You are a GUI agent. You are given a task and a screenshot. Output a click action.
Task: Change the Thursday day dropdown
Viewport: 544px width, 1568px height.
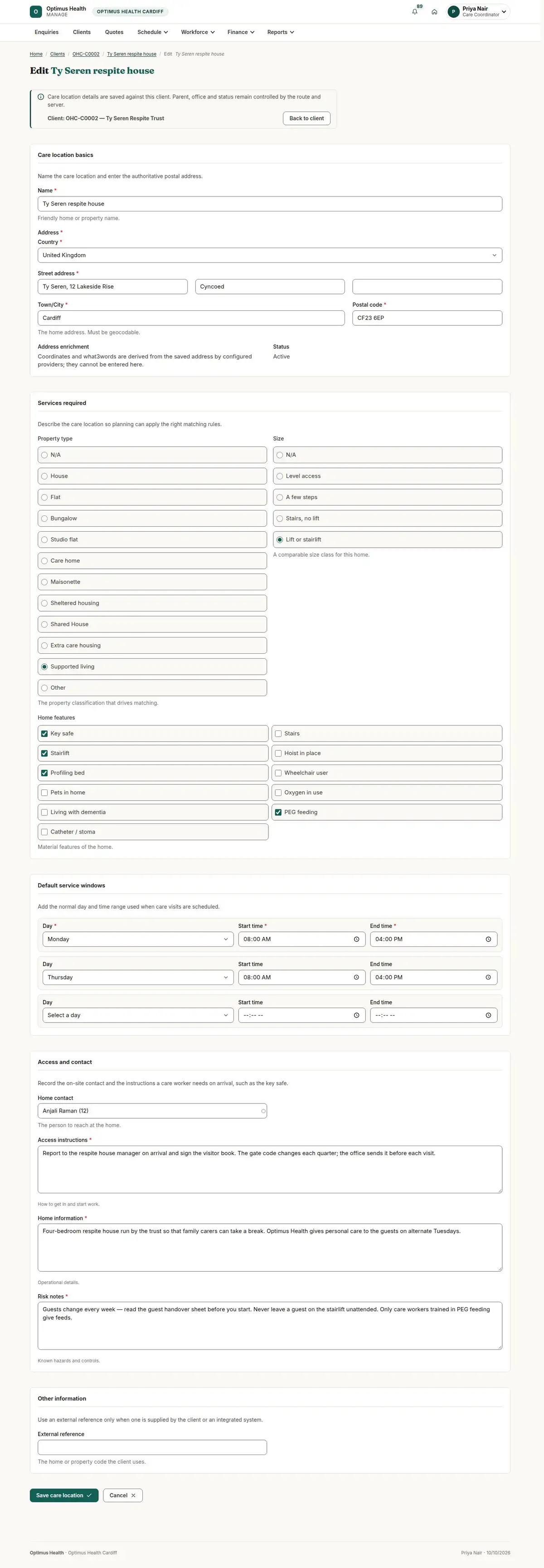click(138, 978)
